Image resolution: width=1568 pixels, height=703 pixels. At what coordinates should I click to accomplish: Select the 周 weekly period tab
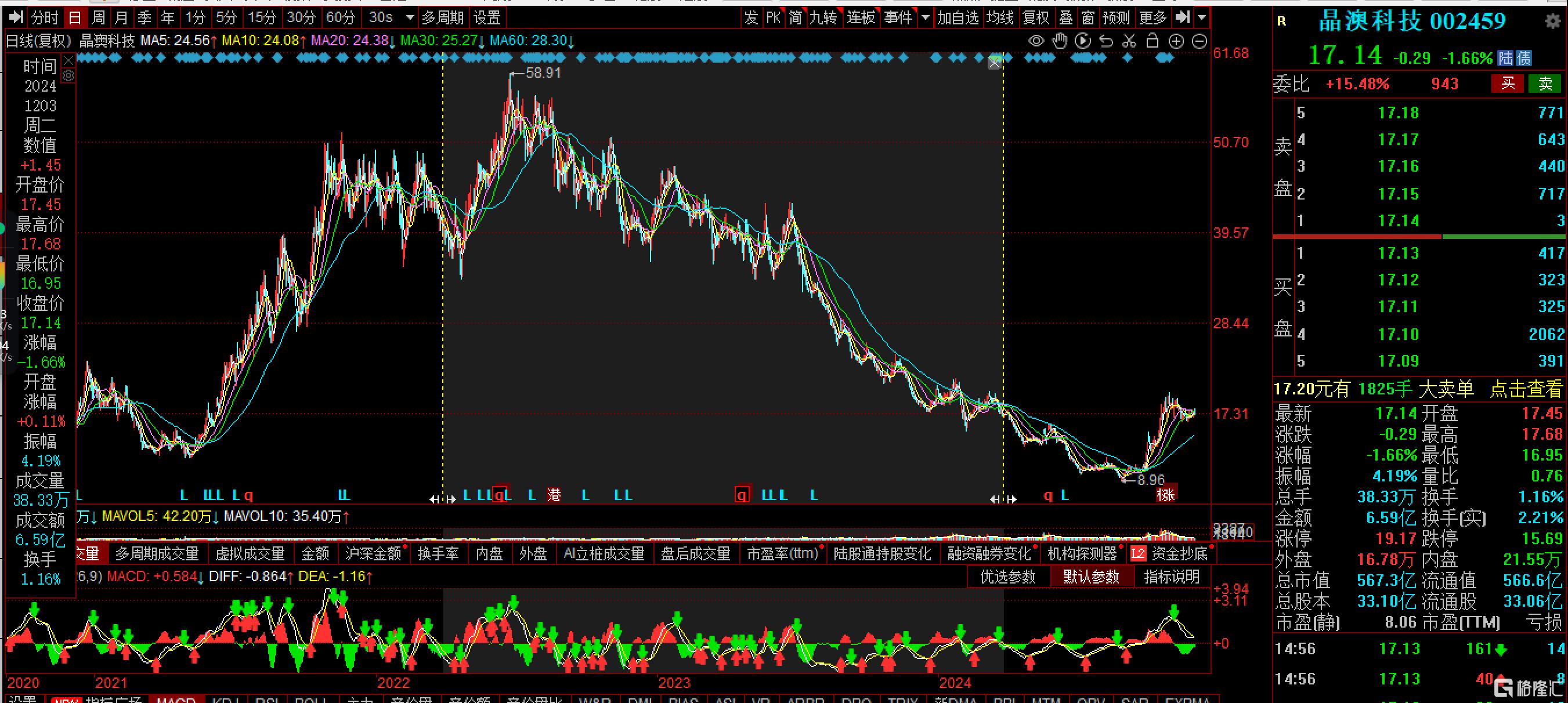98,17
